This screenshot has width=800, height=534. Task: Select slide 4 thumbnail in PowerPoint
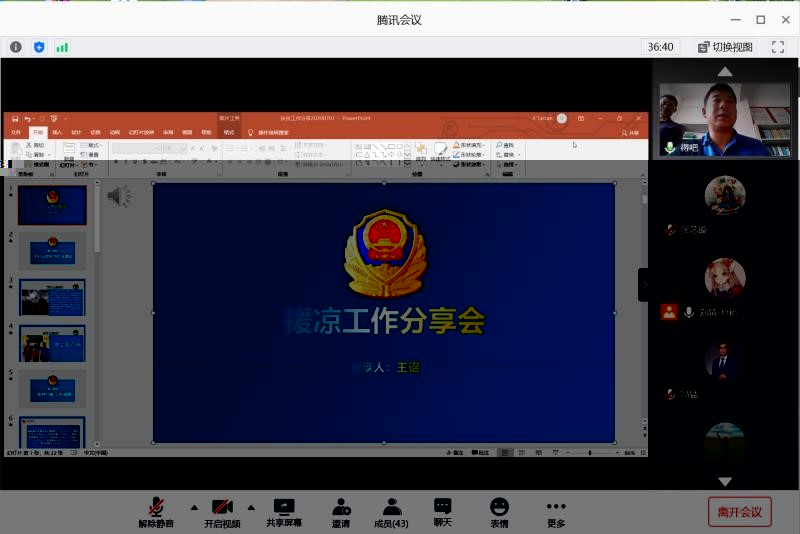pos(53,343)
